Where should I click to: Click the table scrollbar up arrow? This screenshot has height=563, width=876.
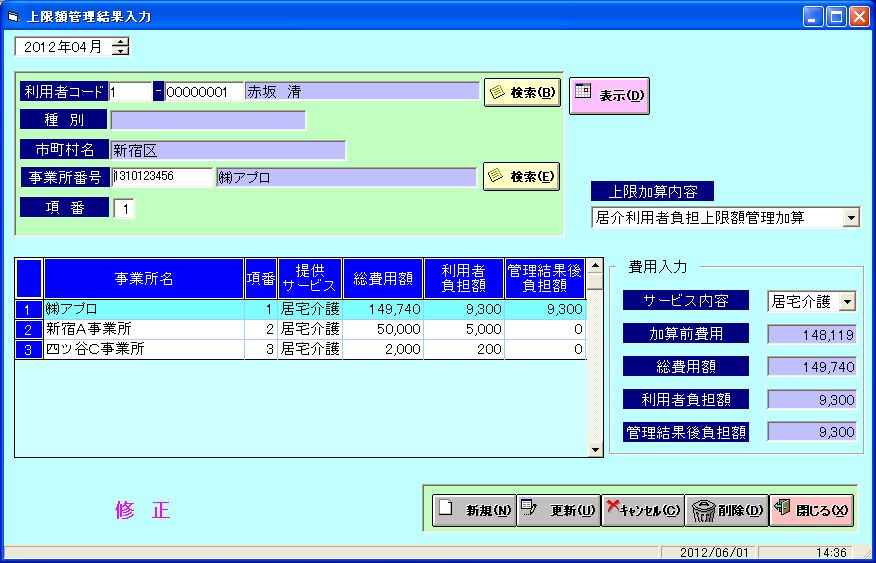[x=595, y=265]
